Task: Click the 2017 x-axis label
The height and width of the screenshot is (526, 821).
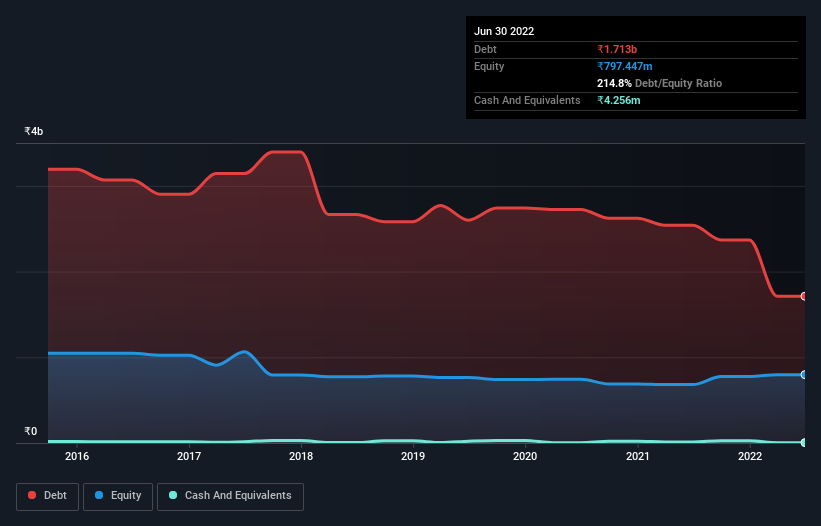Action: (189, 456)
